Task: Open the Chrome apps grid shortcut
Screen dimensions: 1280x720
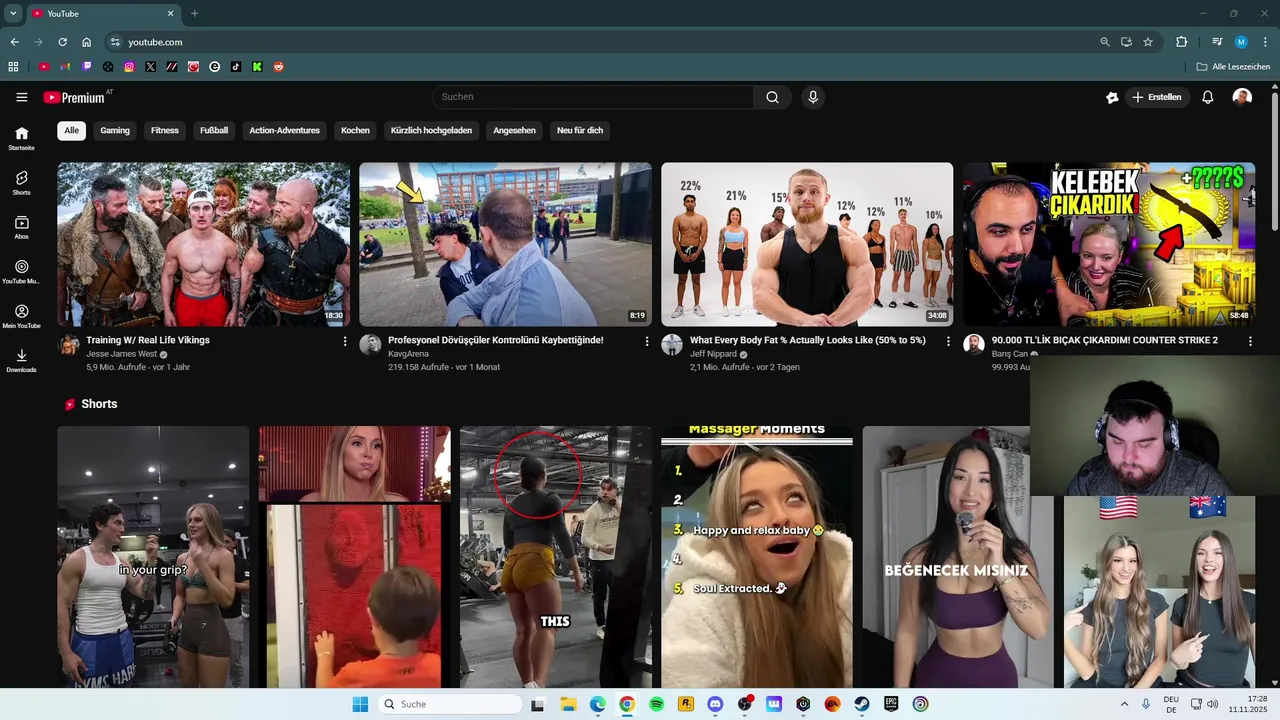Action: (13, 67)
